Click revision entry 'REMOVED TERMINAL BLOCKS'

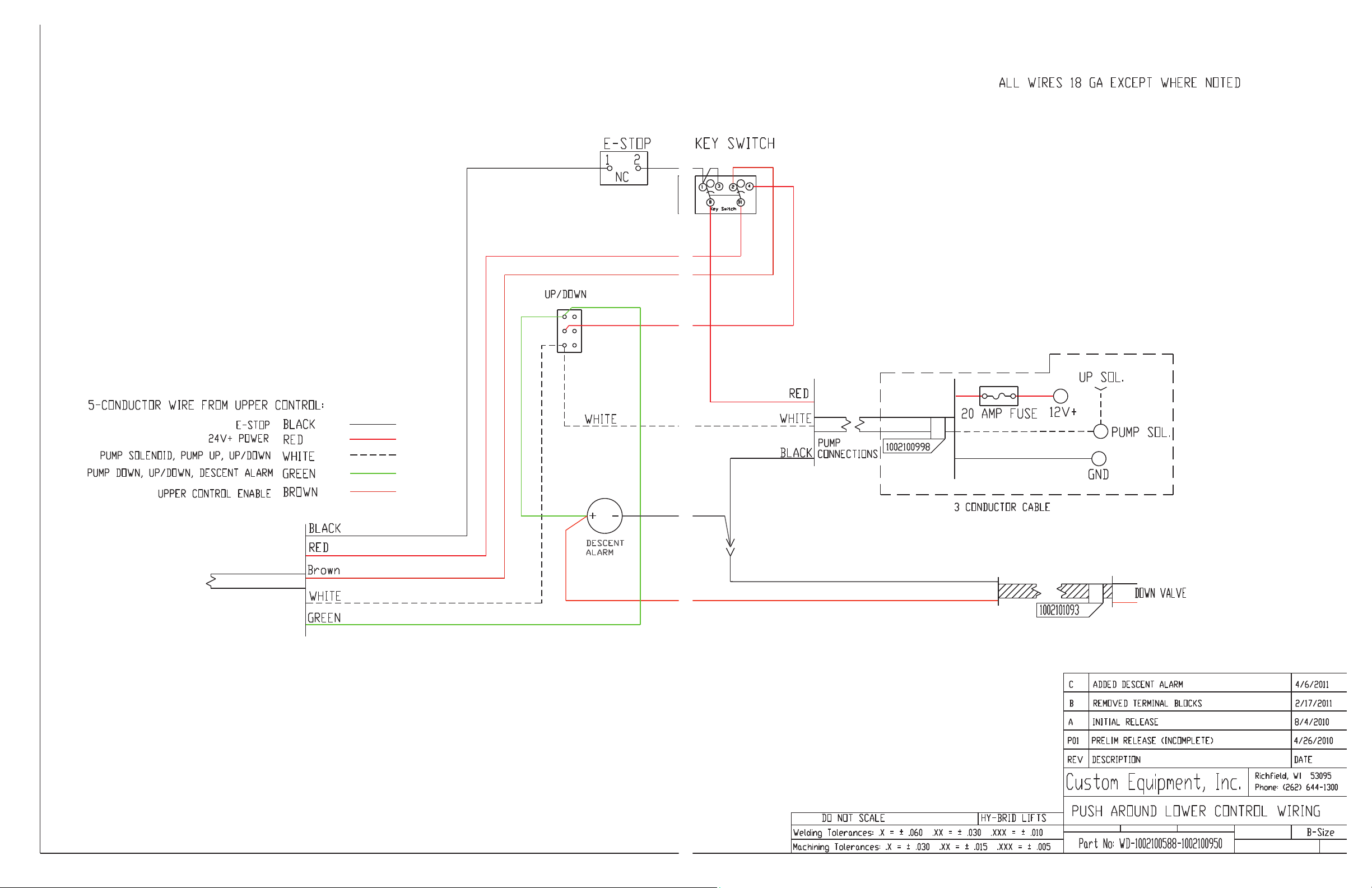(1147, 704)
